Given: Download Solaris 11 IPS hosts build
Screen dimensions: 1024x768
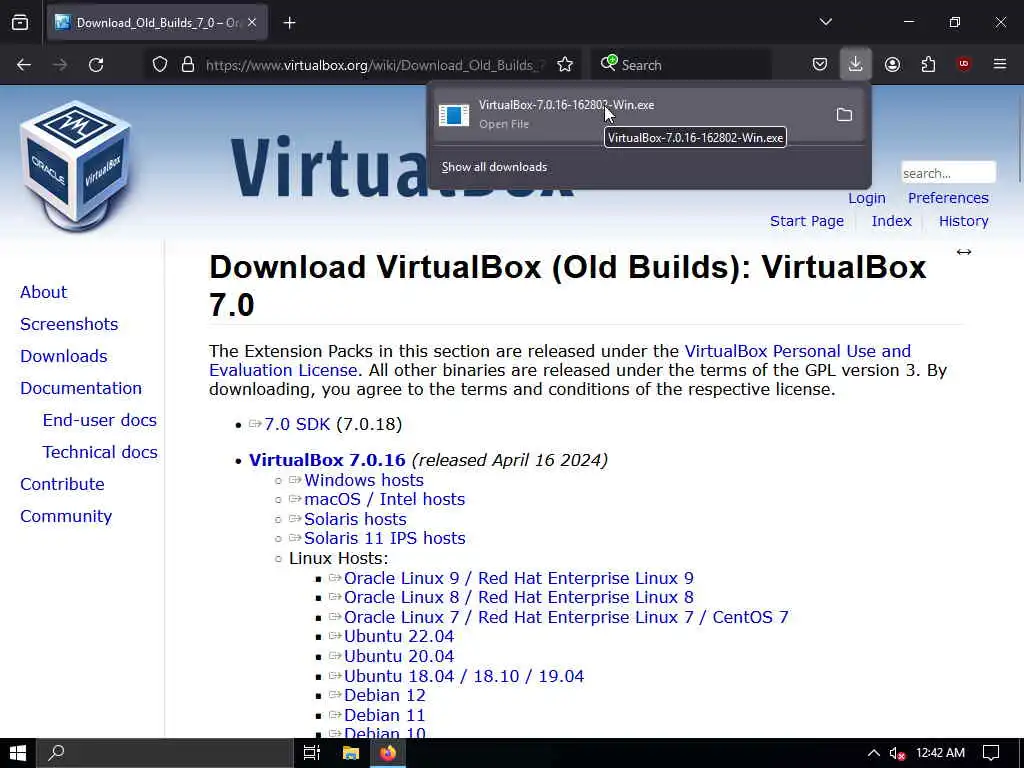Looking at the screenshot, I should pyautogui.click(x=385, y=539).
